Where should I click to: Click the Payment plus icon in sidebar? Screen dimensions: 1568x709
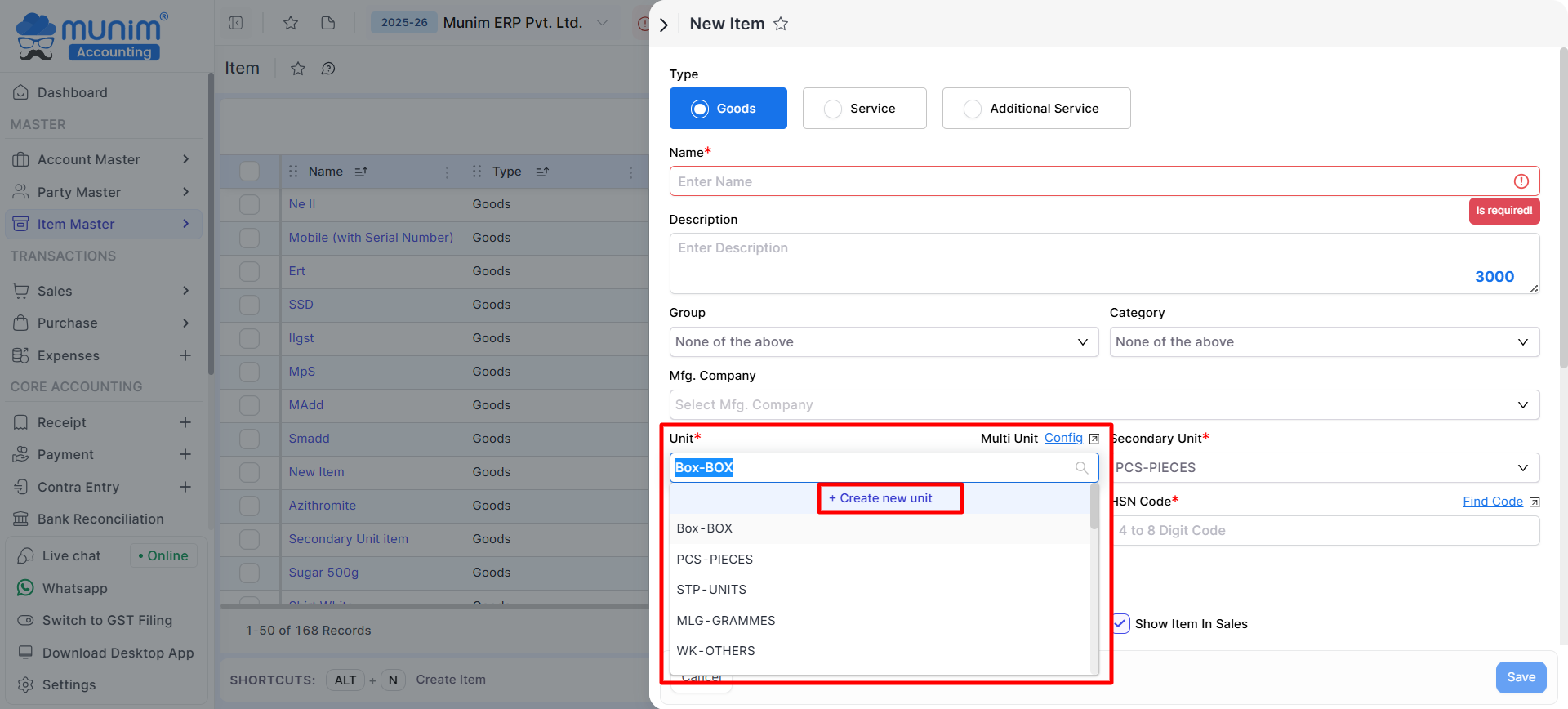[185, 454]
